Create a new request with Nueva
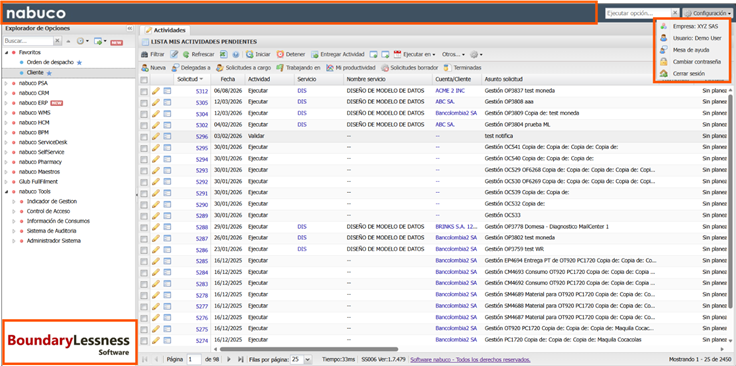This screenshot has height=366, width=736. click(x=153, y=68)
